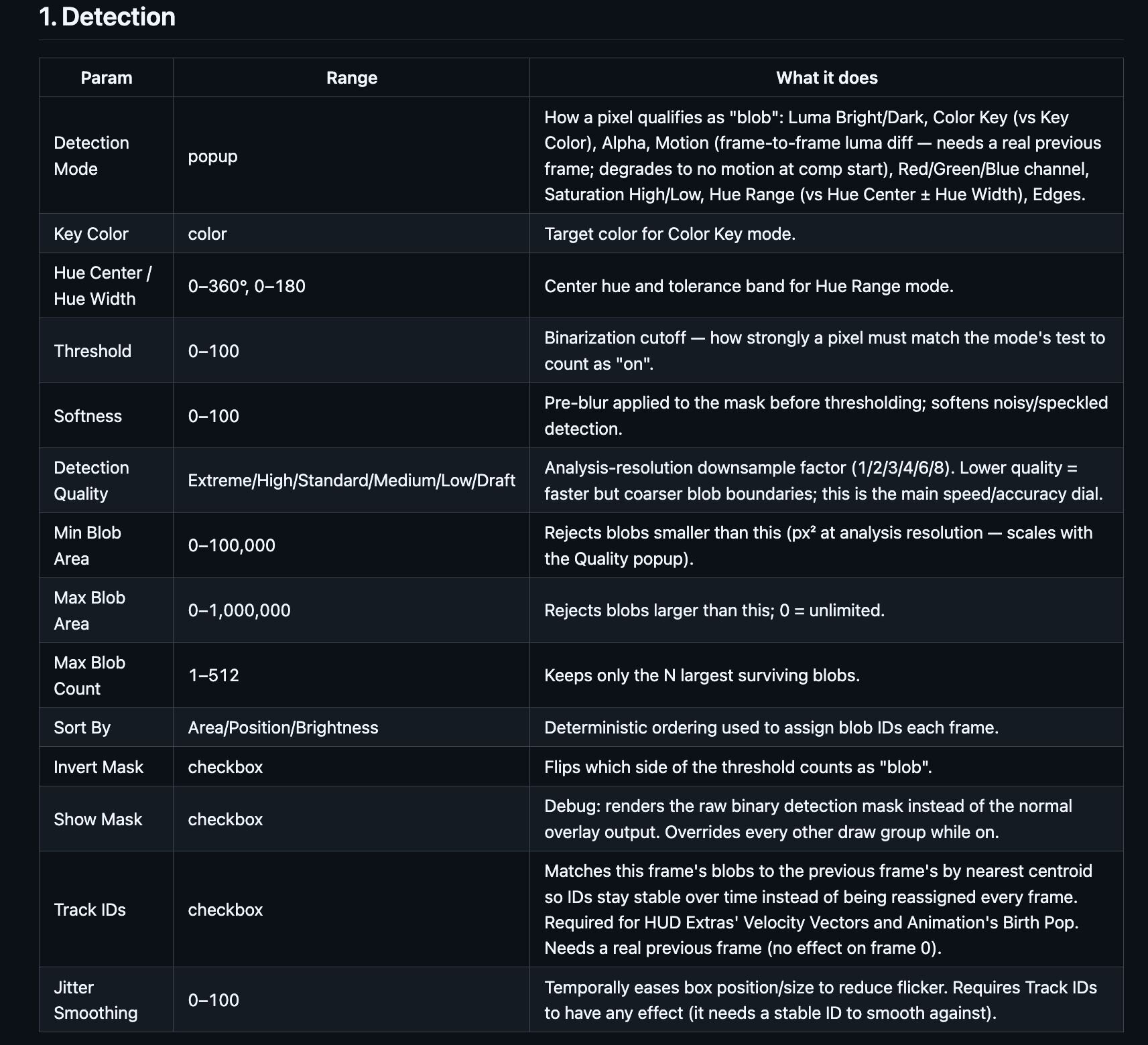Click the "popup" range value for Detection Mode
This screenshot has width=1148, height=1045.
point(212,156)
